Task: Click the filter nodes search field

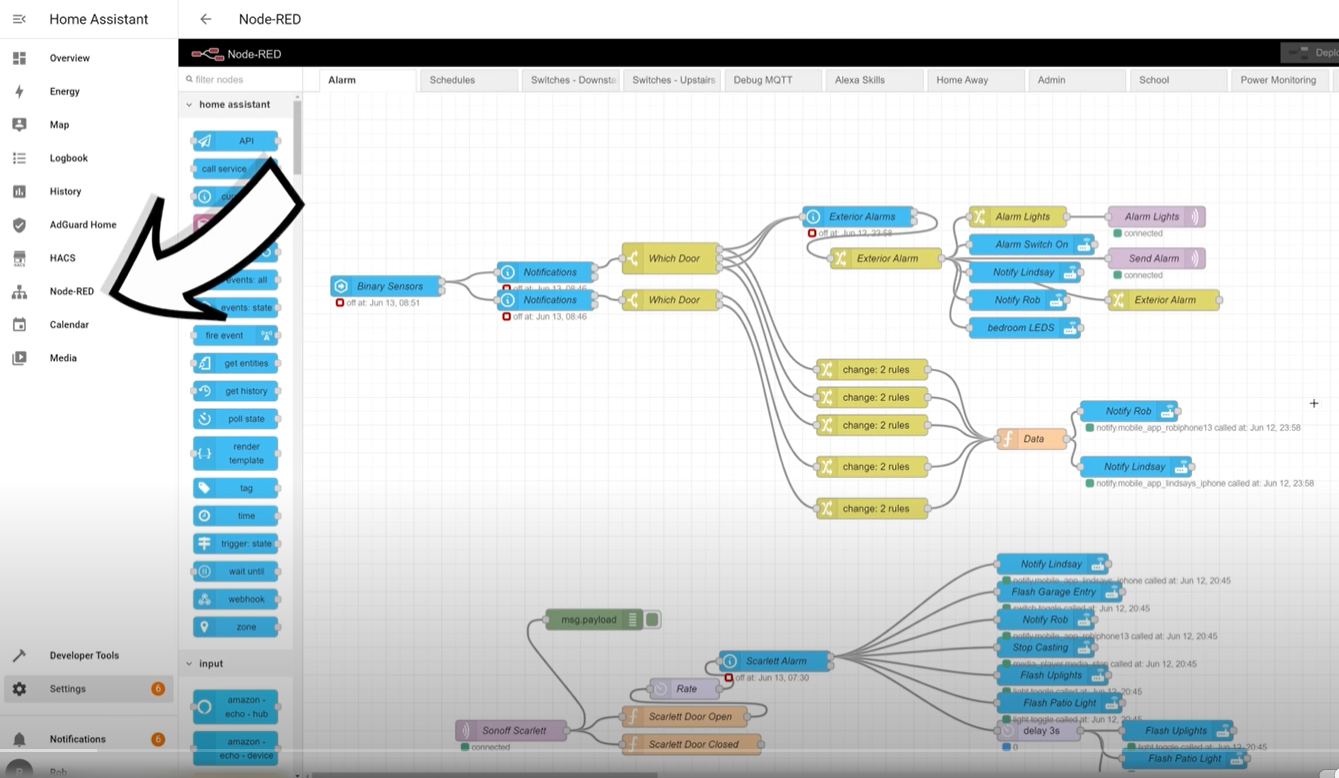Action: click(240, 79)
